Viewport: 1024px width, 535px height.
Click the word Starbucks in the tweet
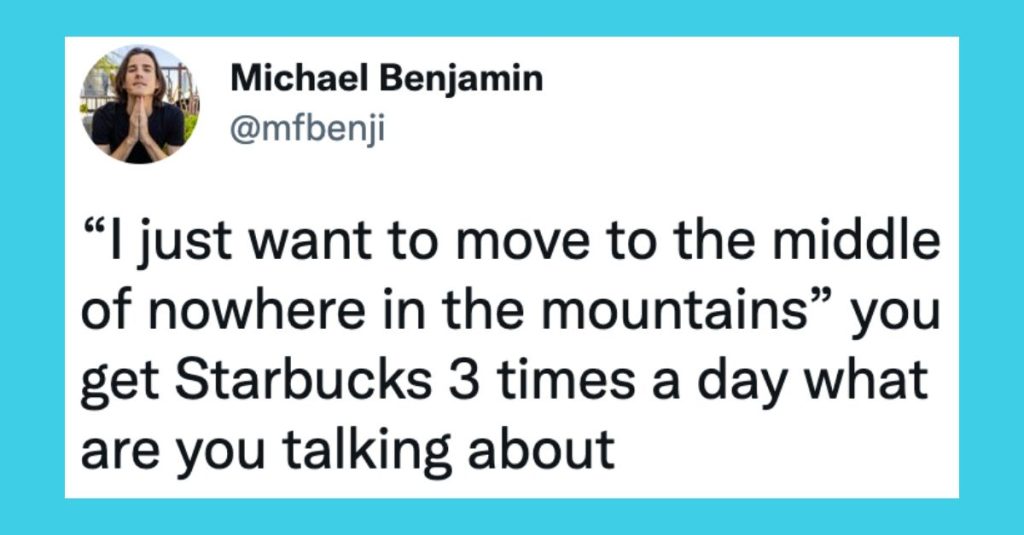pyautogui.click(x=304, y=380)
